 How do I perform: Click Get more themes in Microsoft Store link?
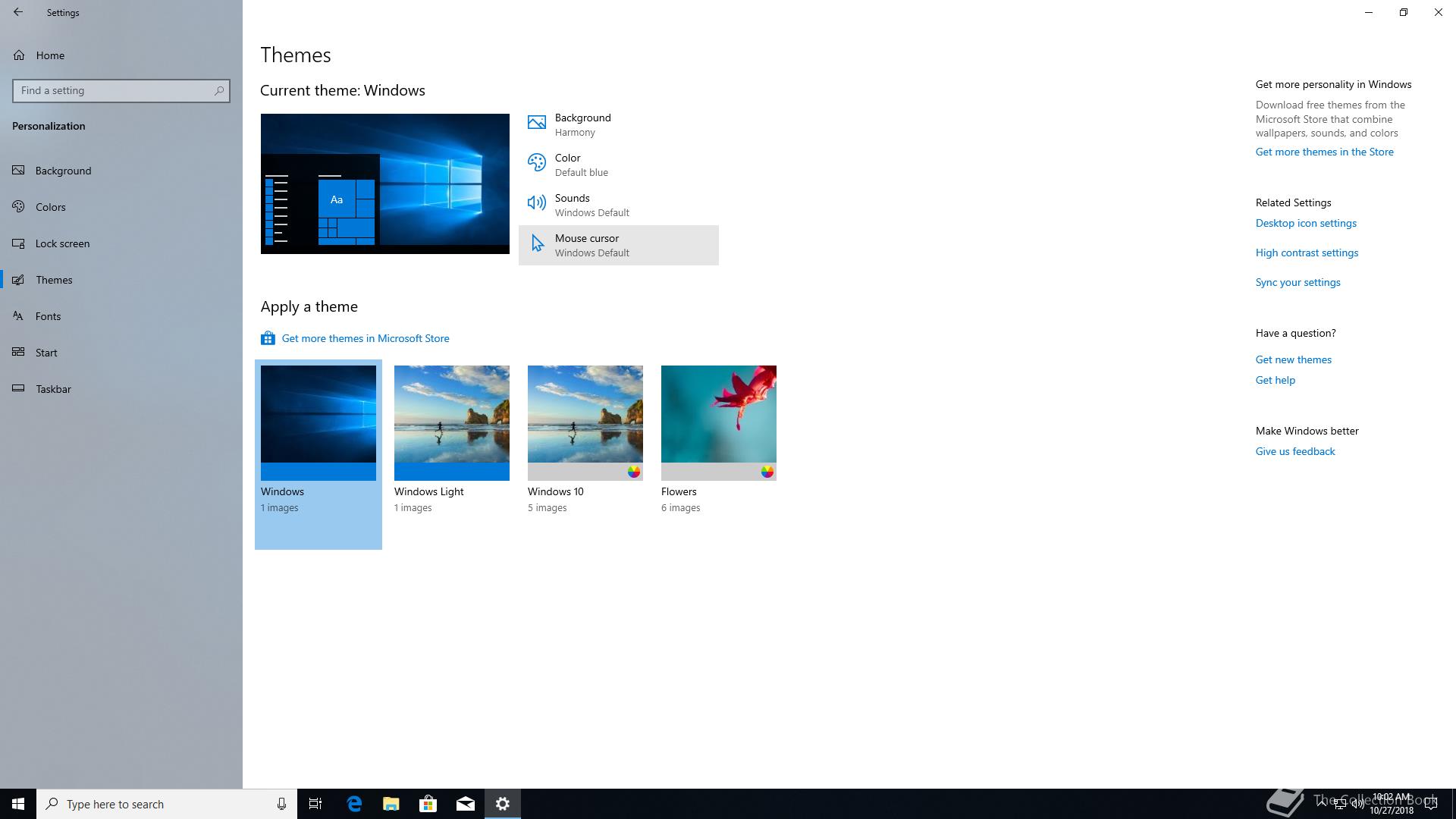[x=366, y=338]
